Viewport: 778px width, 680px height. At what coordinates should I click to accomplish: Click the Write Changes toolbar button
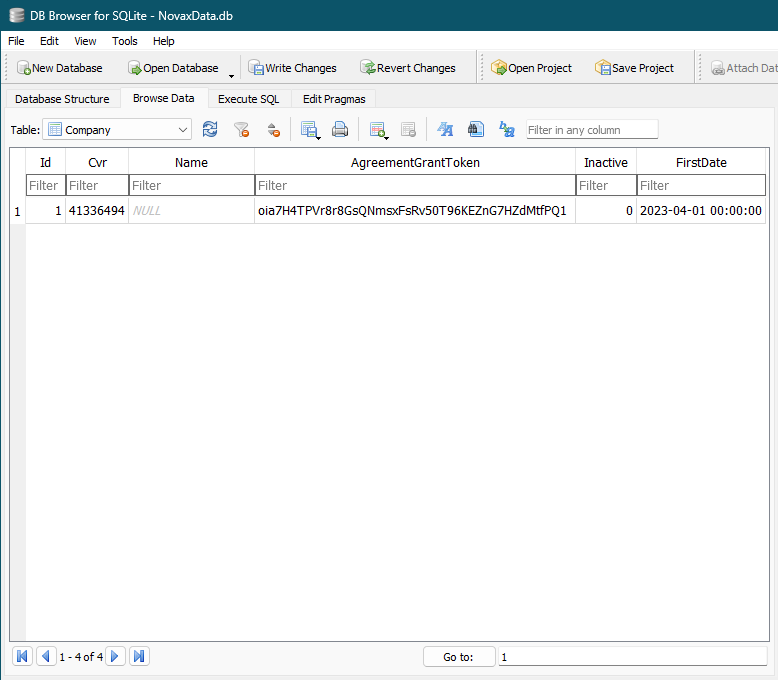[x=292, y=68]
